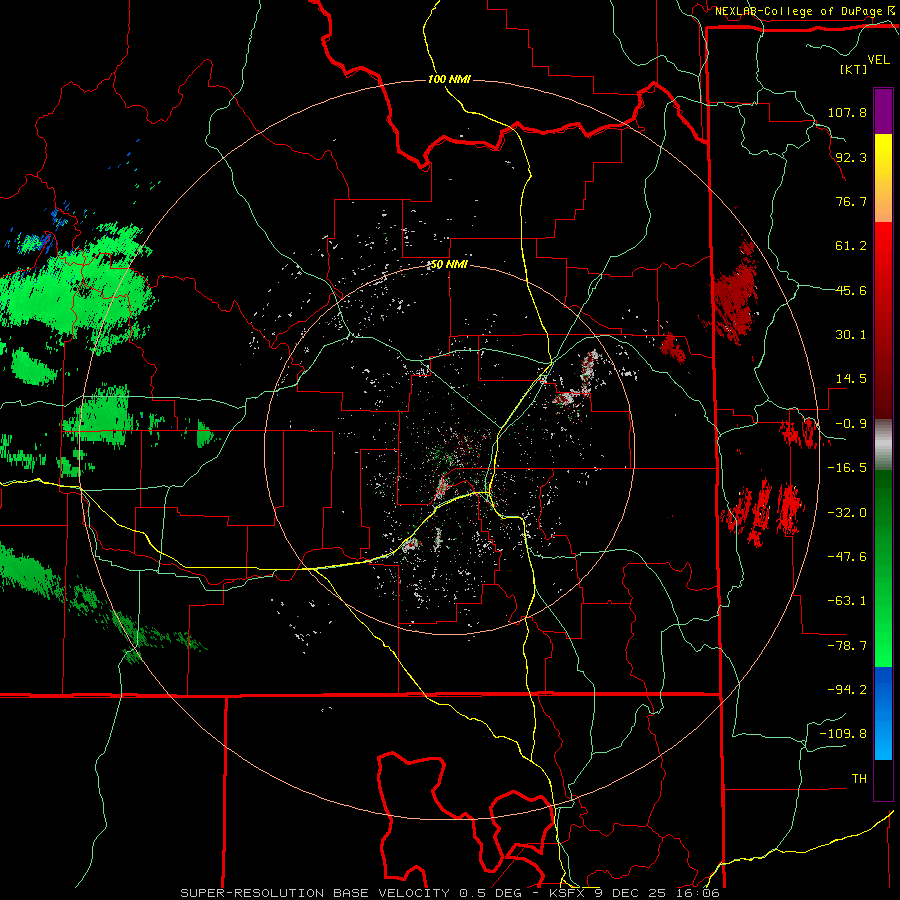Screen dimensions: 900x900
Task: Click the 100 NMI range ring label
Action: [449, 79]
